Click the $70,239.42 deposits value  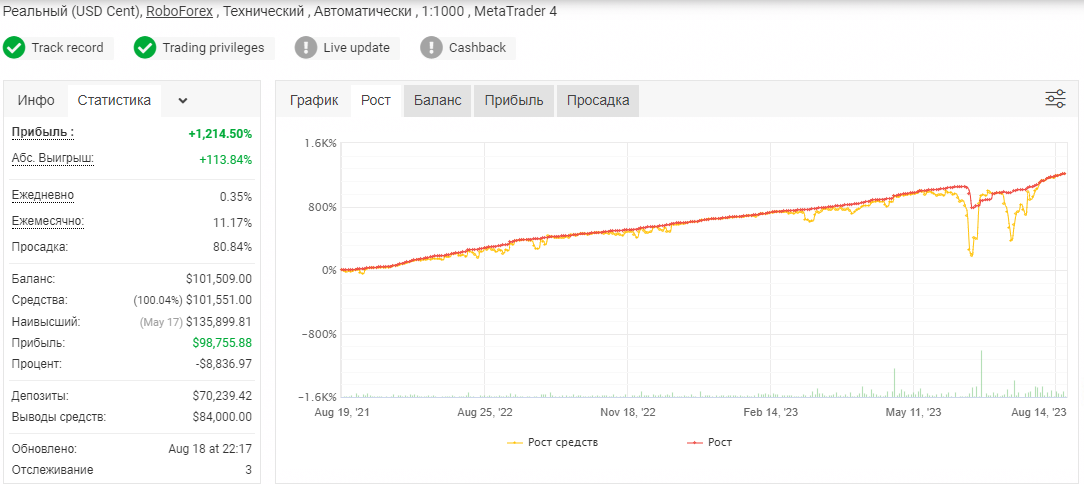point(222,396)
